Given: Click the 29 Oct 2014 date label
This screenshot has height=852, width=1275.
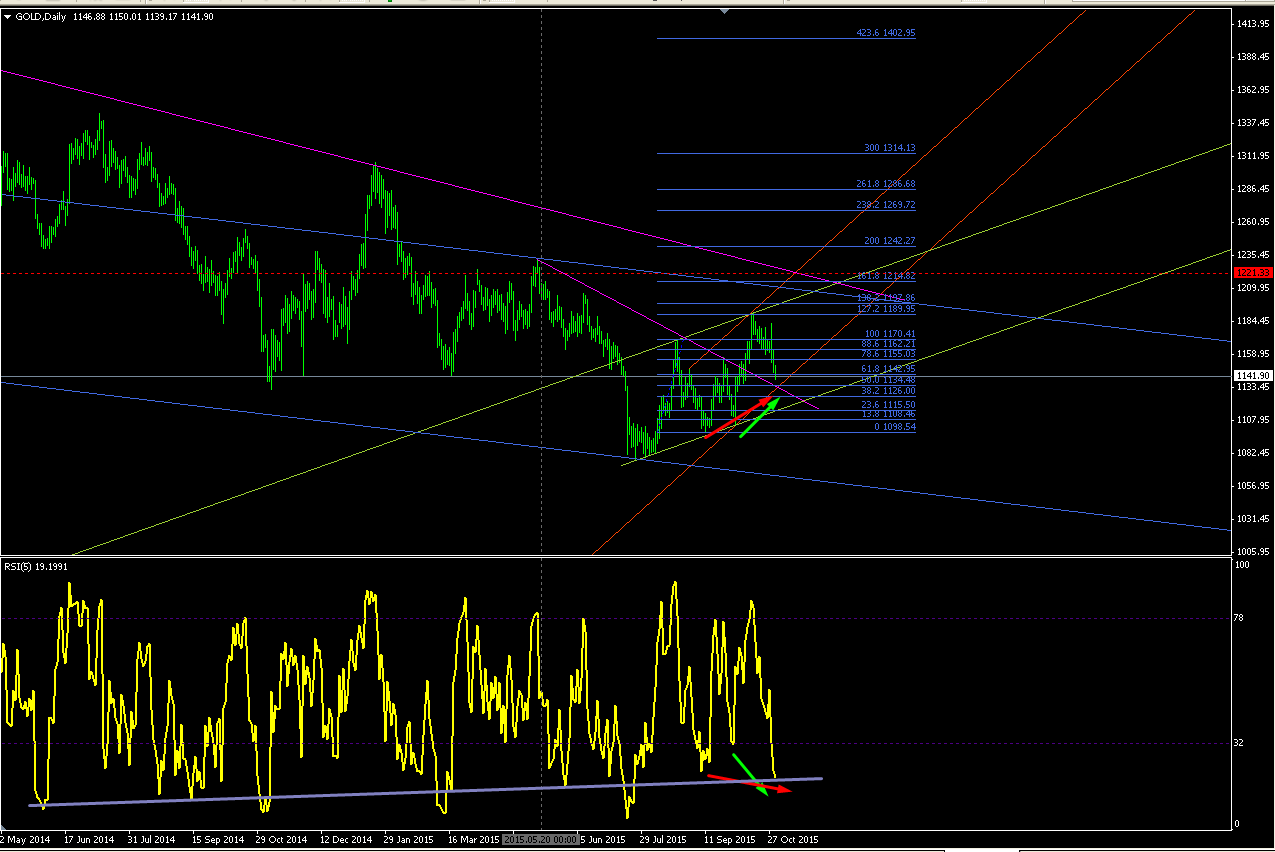Looking at the screenshot, I should coord(282,840).
